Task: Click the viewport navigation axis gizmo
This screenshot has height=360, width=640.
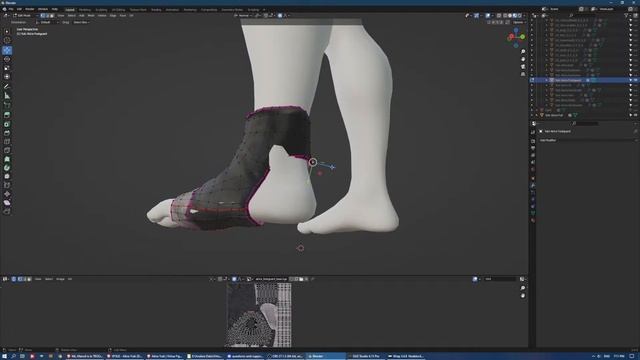Action: pos(516,37)
